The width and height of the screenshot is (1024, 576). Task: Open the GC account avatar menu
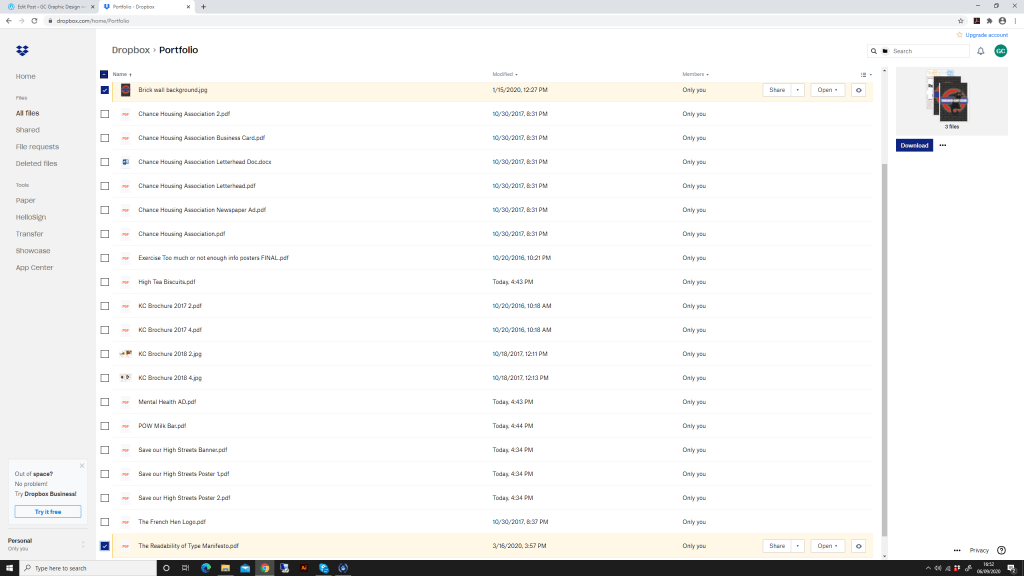[1000, 51]
